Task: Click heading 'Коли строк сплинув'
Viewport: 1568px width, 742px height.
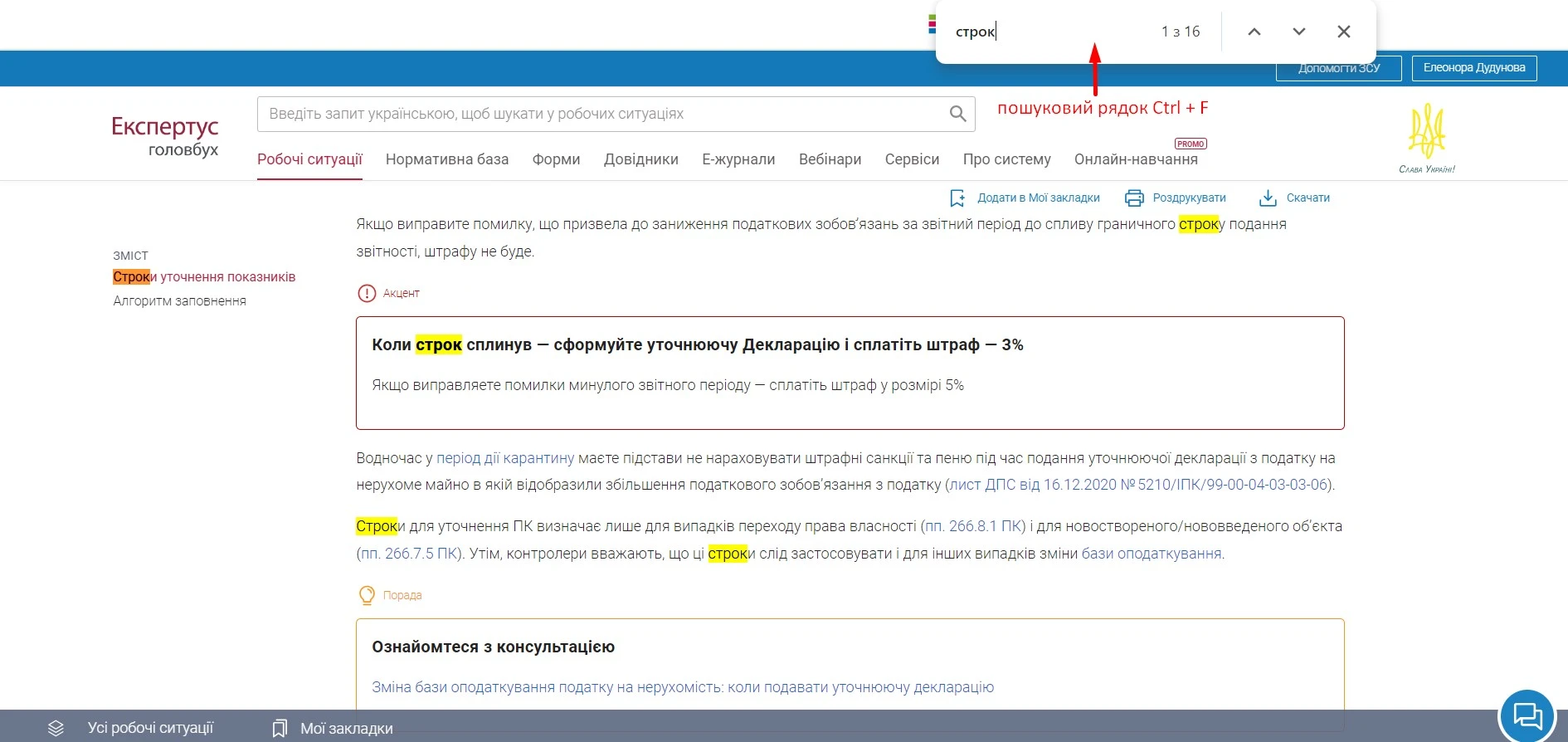Action: pos(452,344)
